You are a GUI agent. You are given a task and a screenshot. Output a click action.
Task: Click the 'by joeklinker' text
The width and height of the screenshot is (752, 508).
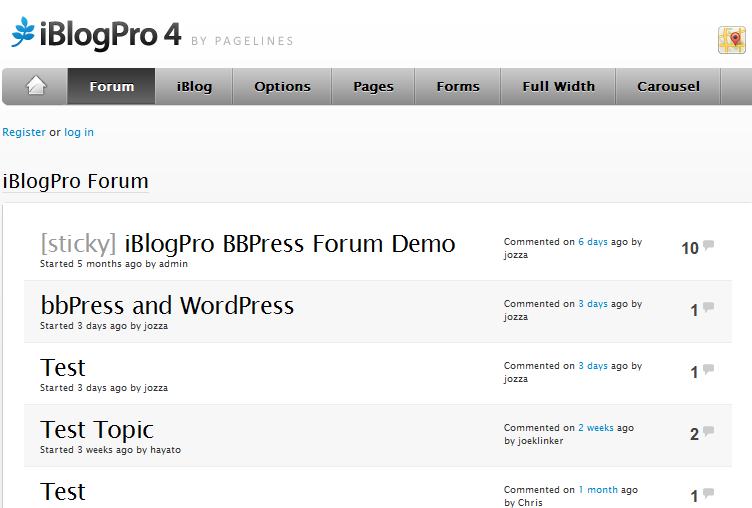pyautogui.click(x=533, y=441)
